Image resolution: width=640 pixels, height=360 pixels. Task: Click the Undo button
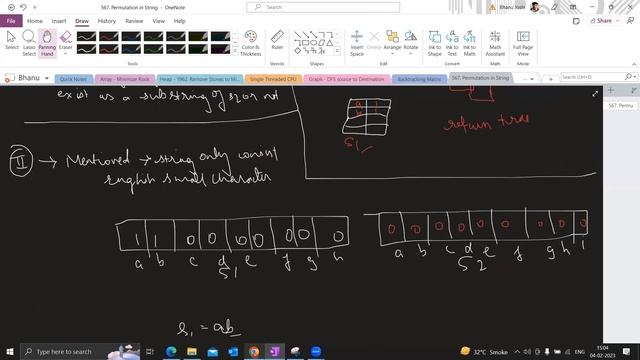[x=23, y=7]
